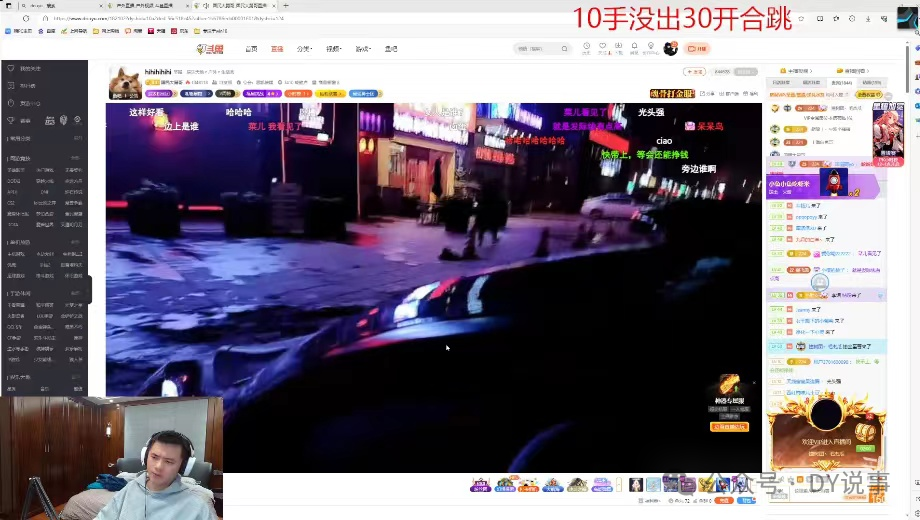The height and width of the screenshot is (520, 920).
Task: Click the red-haired character ad banner
Action: point(888,135)
